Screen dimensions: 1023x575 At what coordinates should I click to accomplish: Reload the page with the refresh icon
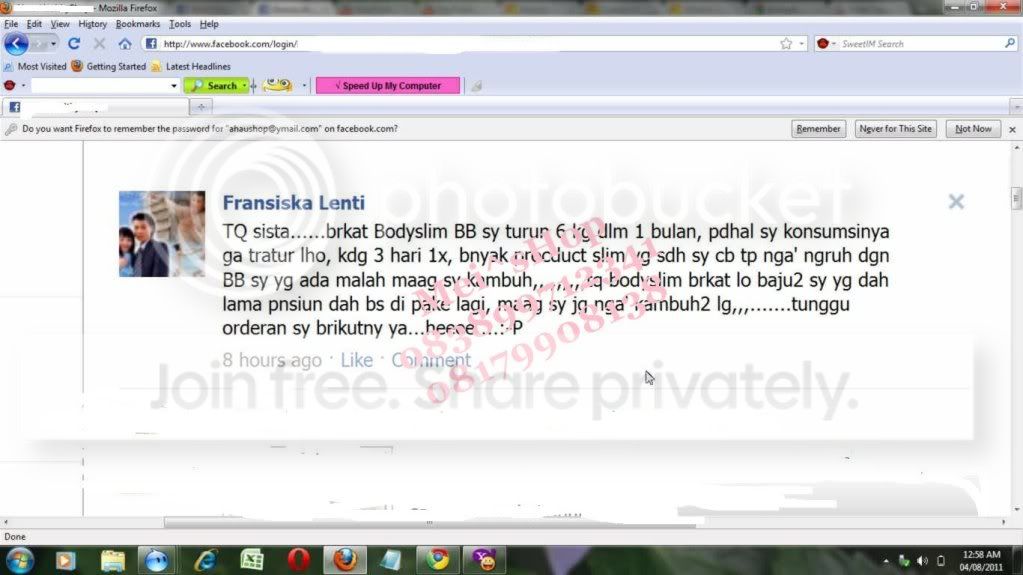(x=74, y=43)
